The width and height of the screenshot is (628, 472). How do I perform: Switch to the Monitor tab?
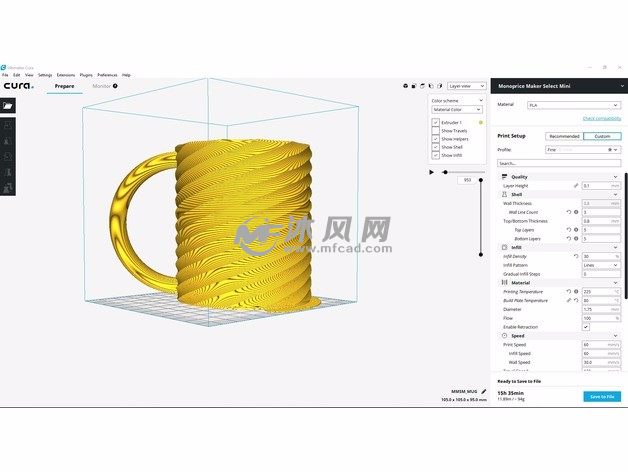click(101, 86)
